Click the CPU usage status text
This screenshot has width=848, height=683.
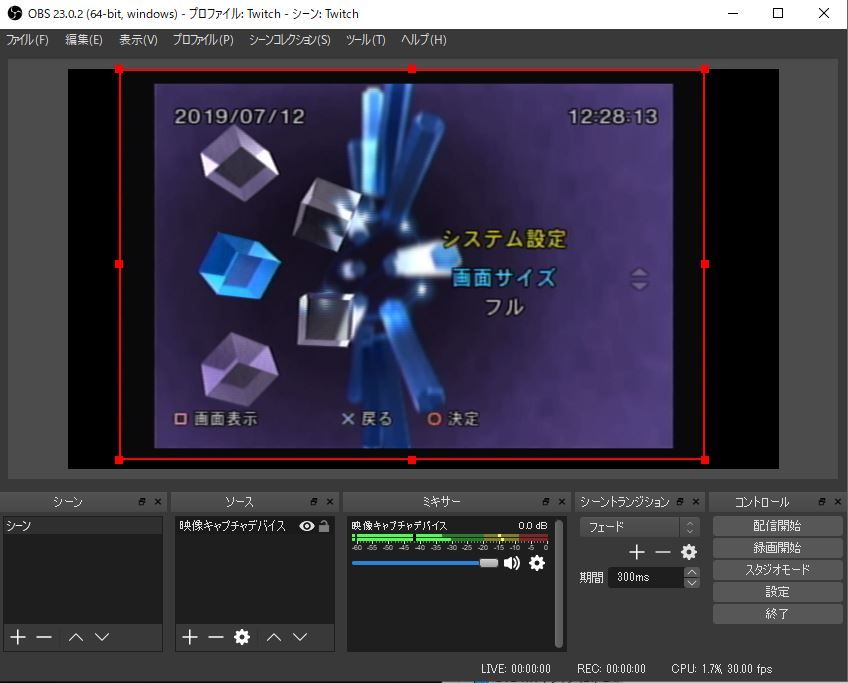coord(721,669)
